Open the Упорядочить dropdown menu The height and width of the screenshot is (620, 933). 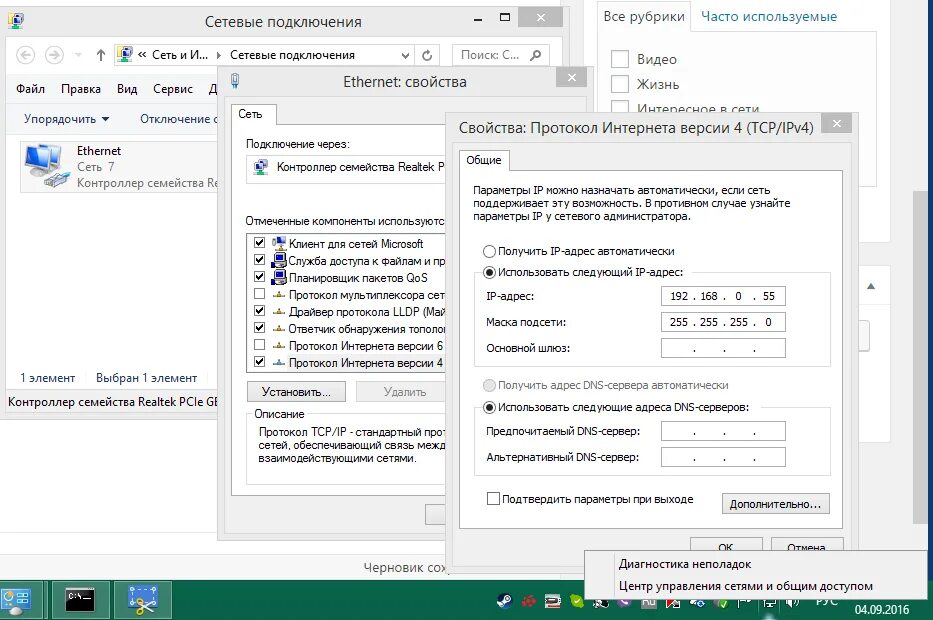click(66, 119)
